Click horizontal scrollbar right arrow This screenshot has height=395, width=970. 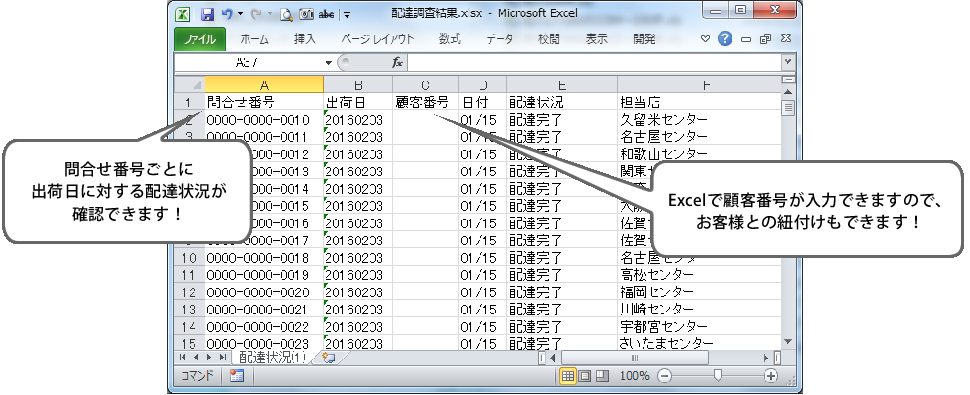point(766,358)
